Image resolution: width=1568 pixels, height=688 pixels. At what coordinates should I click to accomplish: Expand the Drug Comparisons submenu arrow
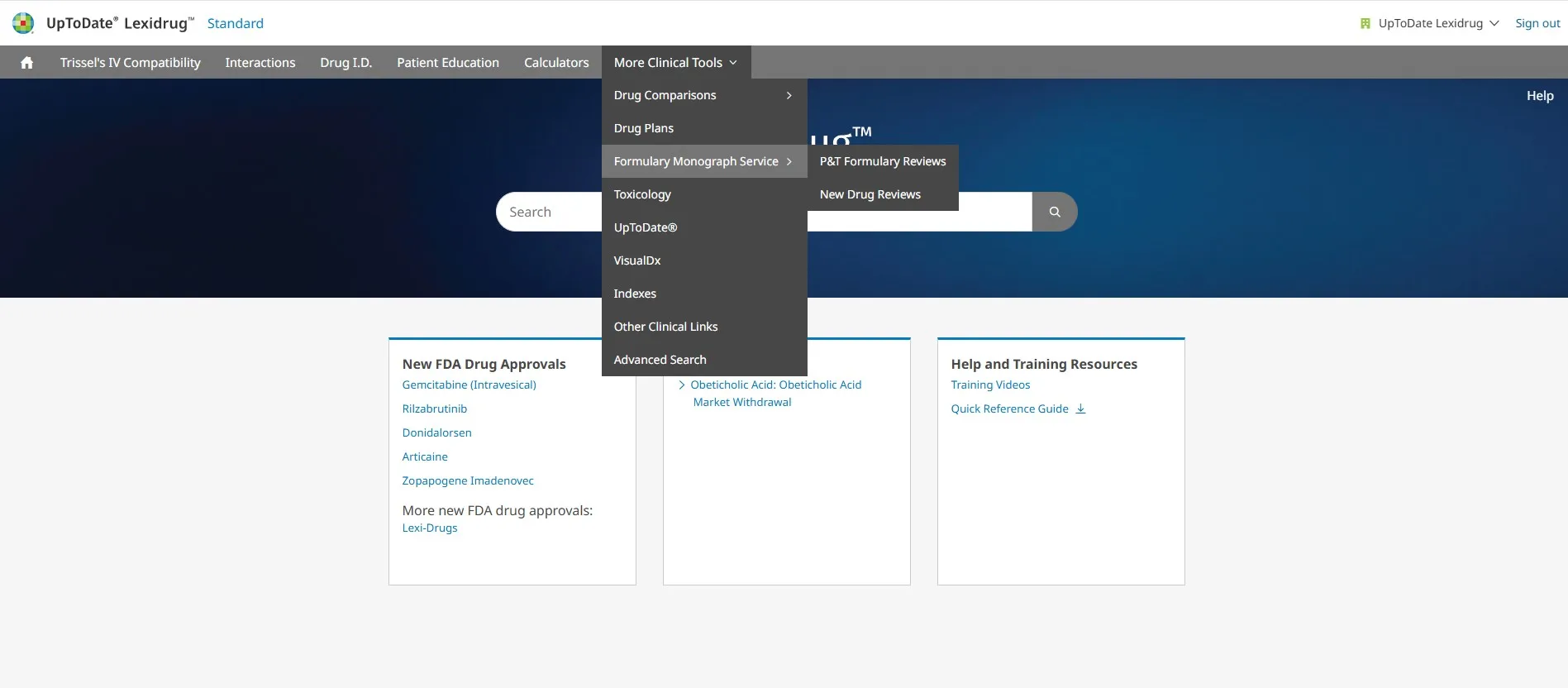789,95
